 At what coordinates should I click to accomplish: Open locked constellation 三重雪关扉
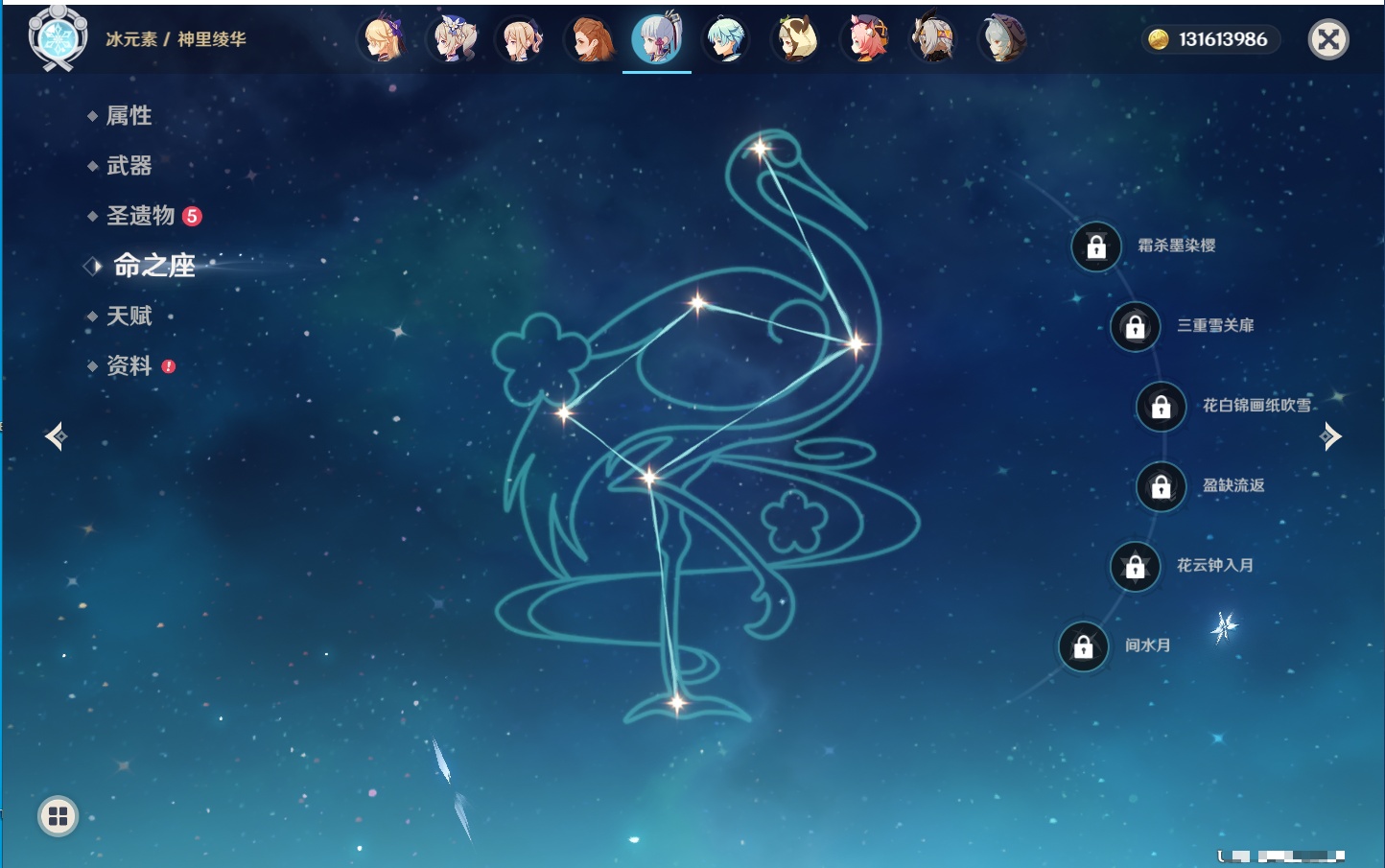pos(1136,327)
